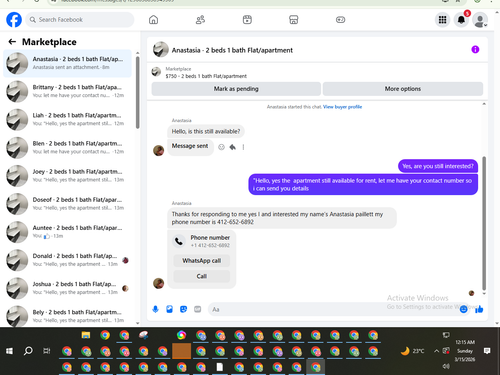This screenshot has width=500, height=375.
Task: Click the phone handset icon in contact card
Action: point(179,241)
